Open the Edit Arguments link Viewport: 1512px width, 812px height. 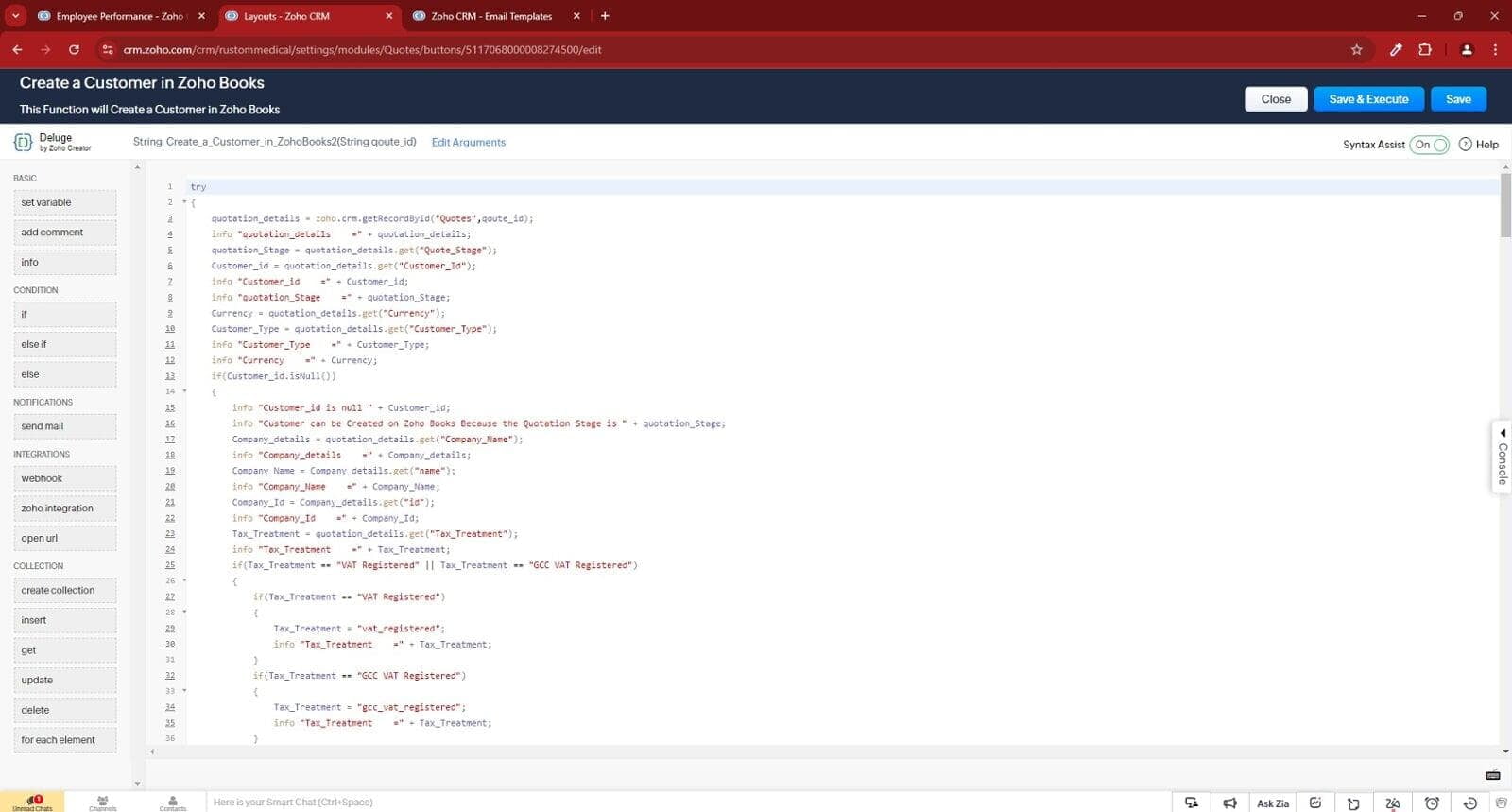point(469,143)
